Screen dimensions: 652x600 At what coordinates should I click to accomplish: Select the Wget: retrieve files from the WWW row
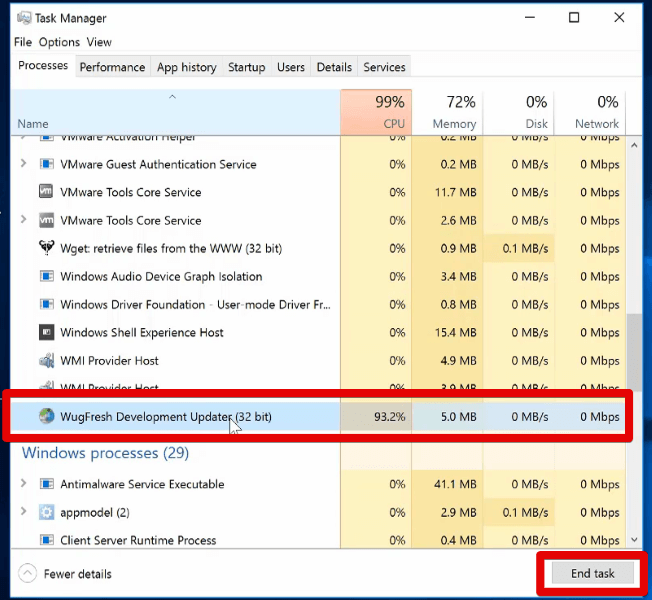(318, 248)
